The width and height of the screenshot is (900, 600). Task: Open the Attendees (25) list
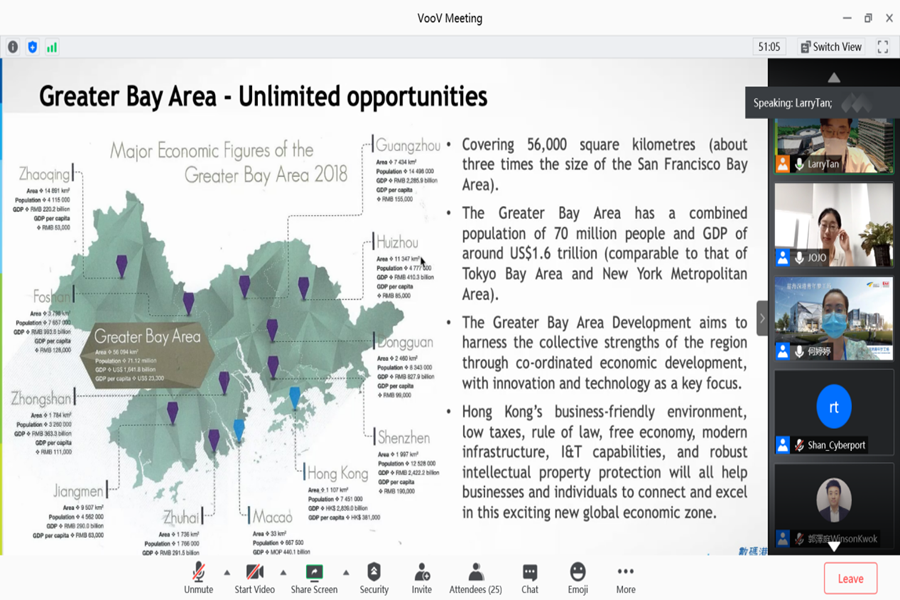click(475, 578)
